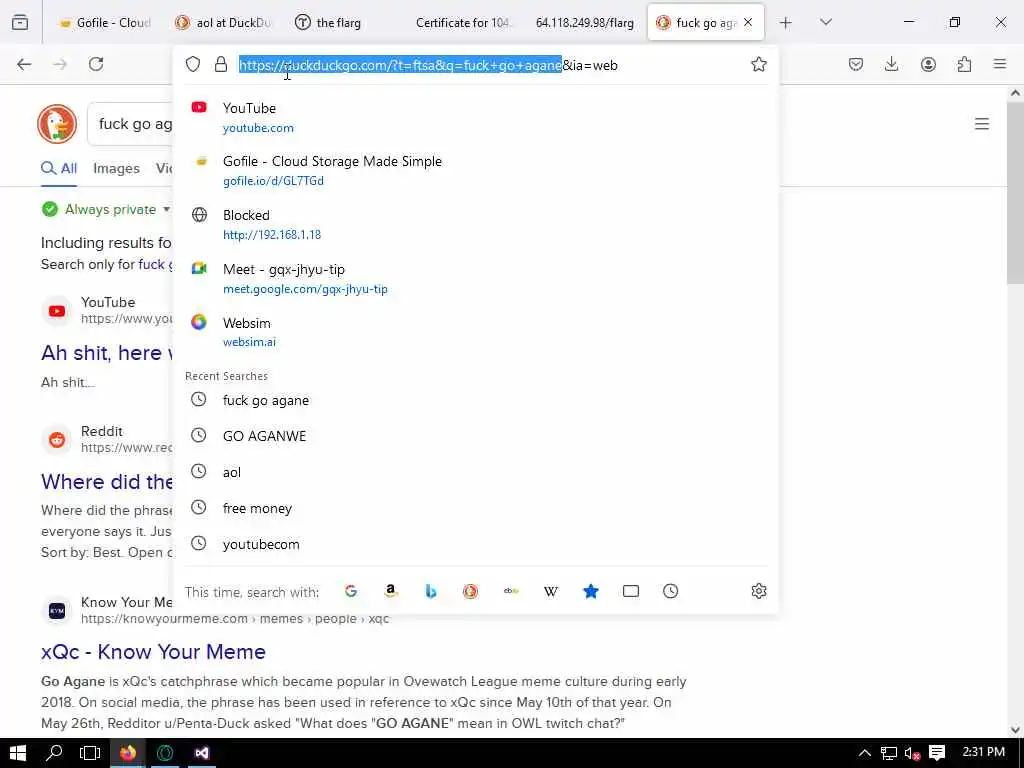The image size is (1024, 768).
Task: Search bookmarks with the blue star
Action: pyautogui.click(x=590, y=591)
